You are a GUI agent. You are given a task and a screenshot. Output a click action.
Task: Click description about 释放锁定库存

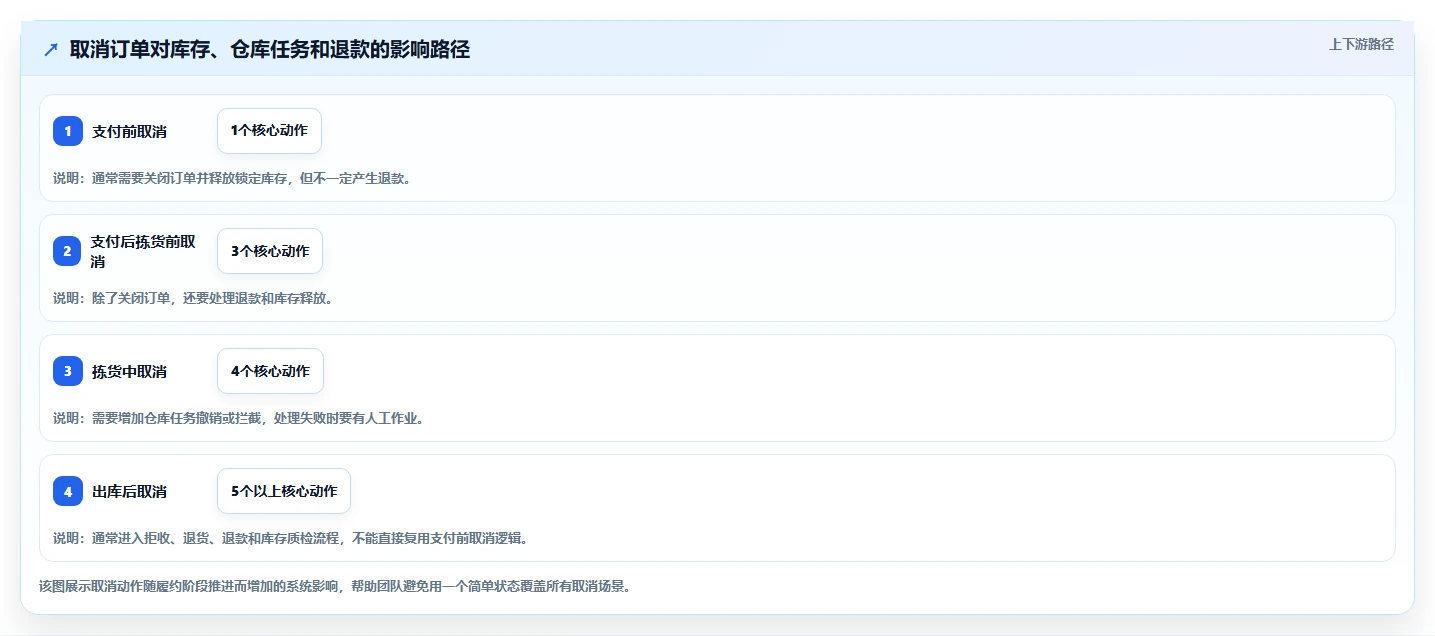[x=232, y=178]
